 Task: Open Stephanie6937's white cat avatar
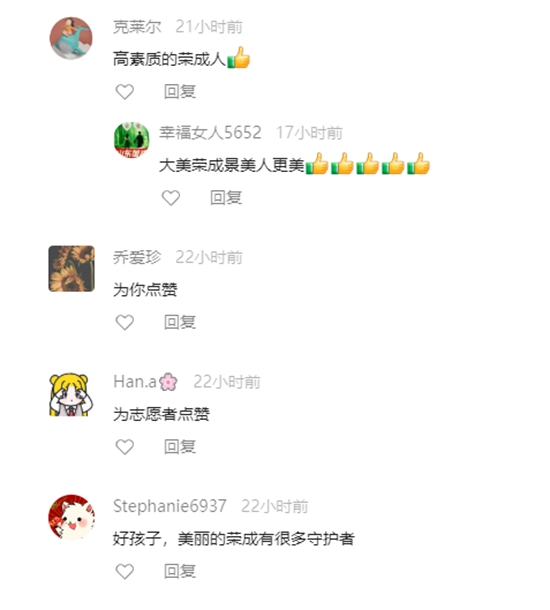pyautogui.click(x=72, y=518)
